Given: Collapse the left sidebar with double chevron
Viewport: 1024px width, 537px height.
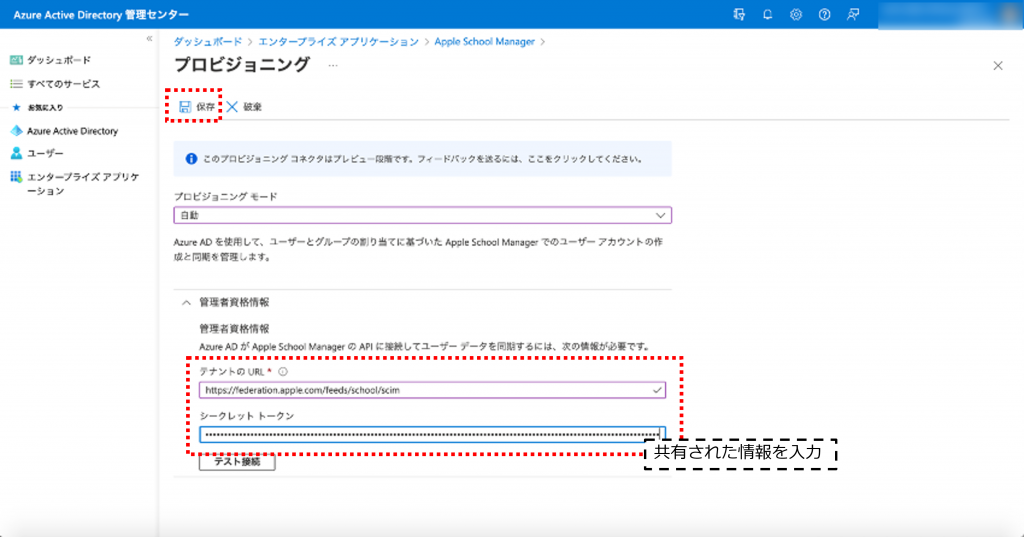Looking at the screenshot, I should pyautogui.click(x=150, y=39).
